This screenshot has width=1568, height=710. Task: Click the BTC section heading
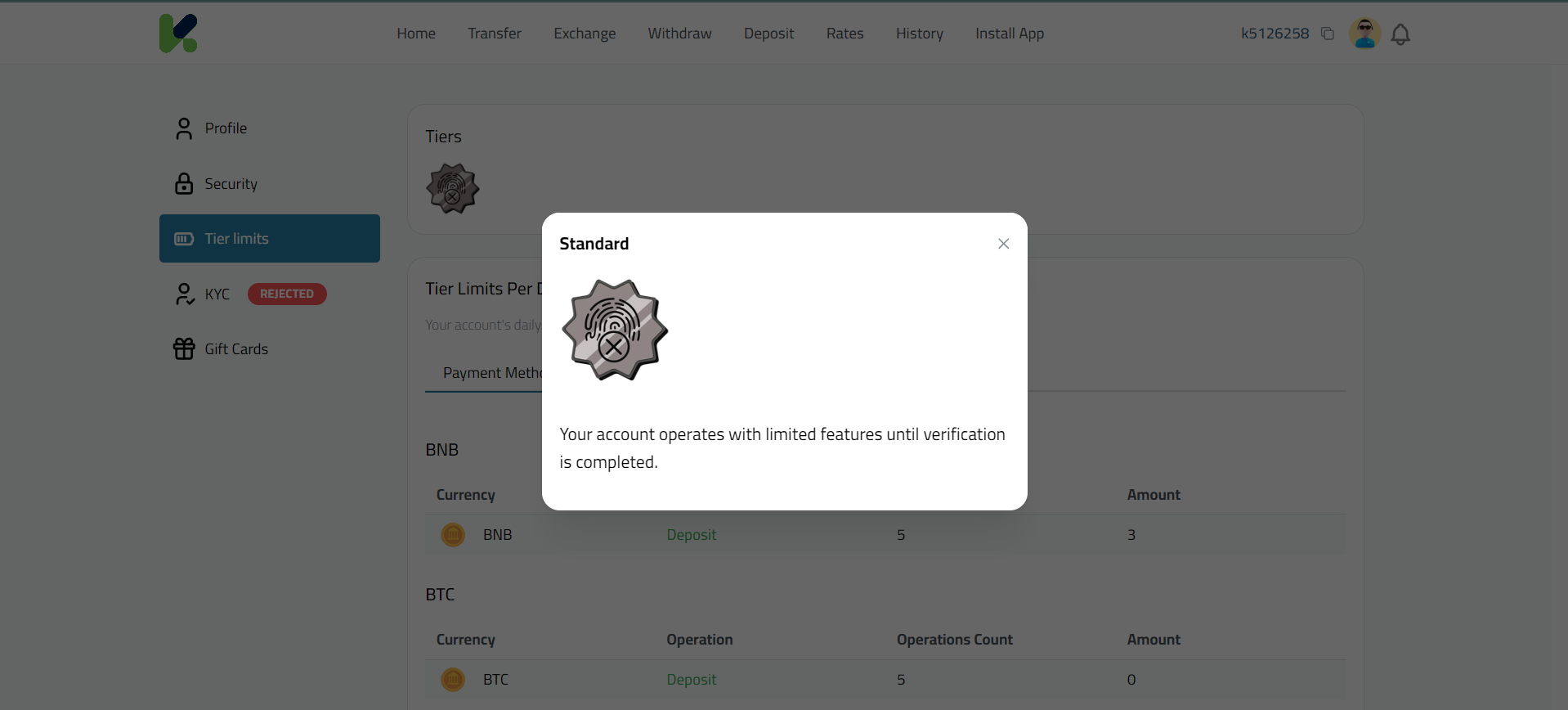coord(440,595)
